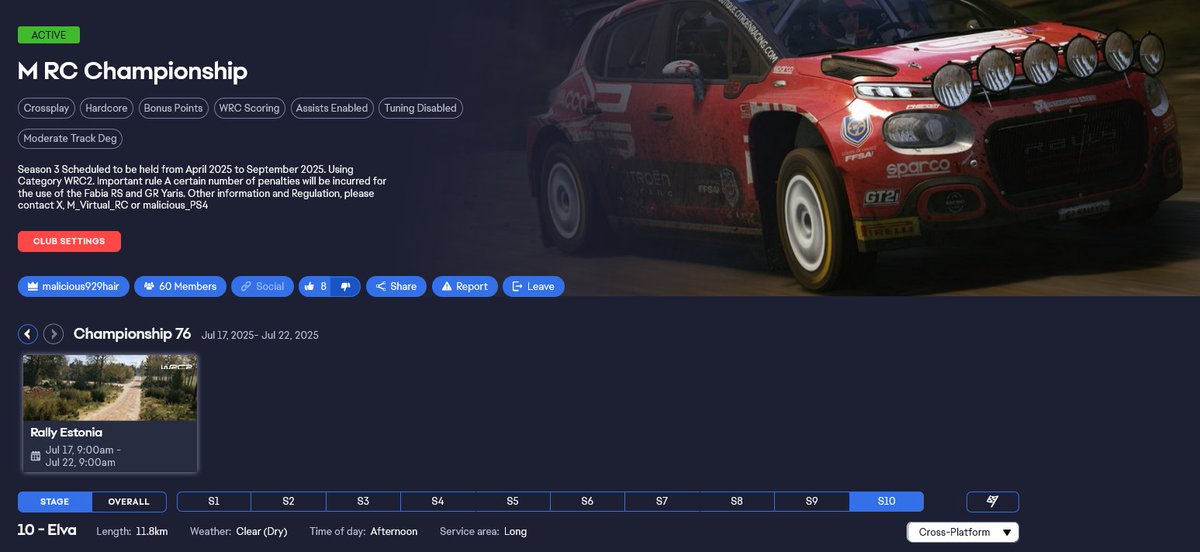This screenshot has width=1200, height=552.
Task: Click the Tuning Disabled tag
Action: click(419, 108)
